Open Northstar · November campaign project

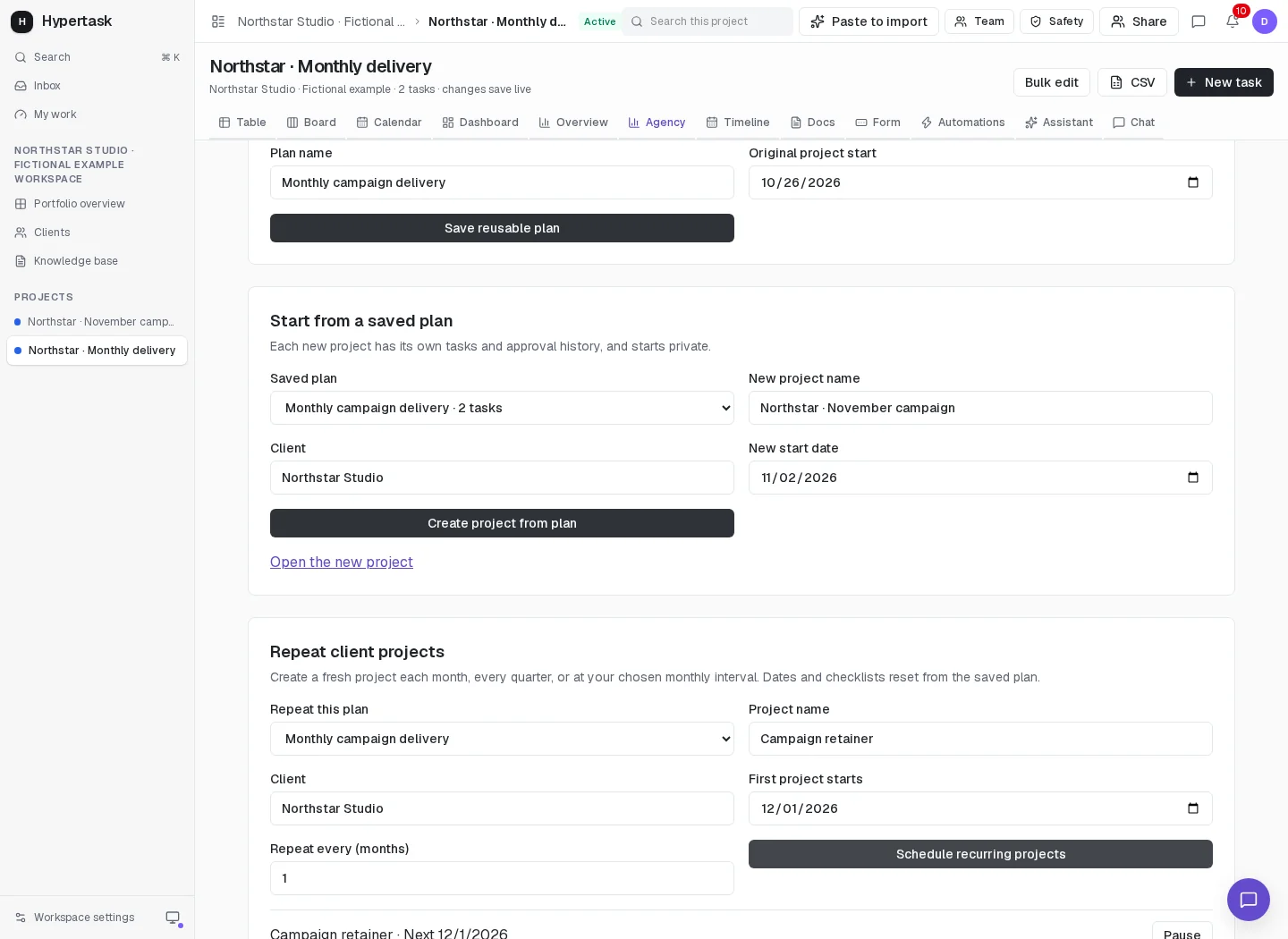pos(97,322)
